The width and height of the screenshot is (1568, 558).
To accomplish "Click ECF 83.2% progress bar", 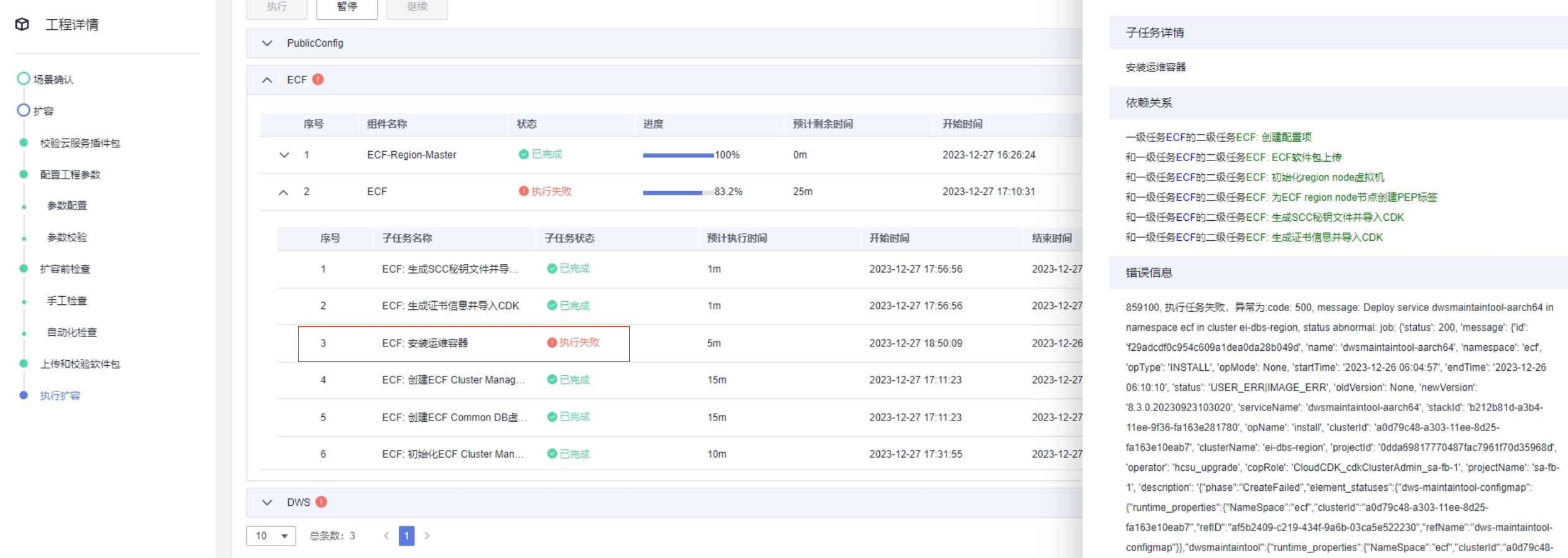I will point(678,192).
